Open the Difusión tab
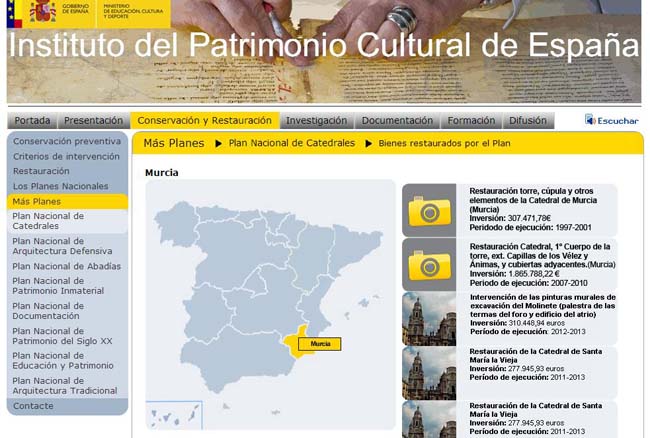Image resolution: width=650 pixels, height=438 pixels. click(x=528, y=121)
